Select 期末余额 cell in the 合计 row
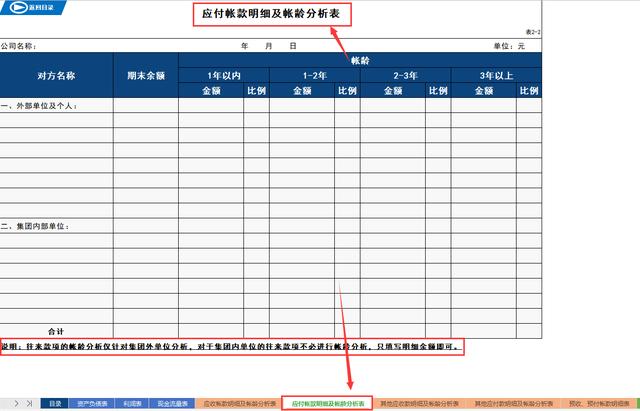The image size is (640, 411). click(146, 331)
